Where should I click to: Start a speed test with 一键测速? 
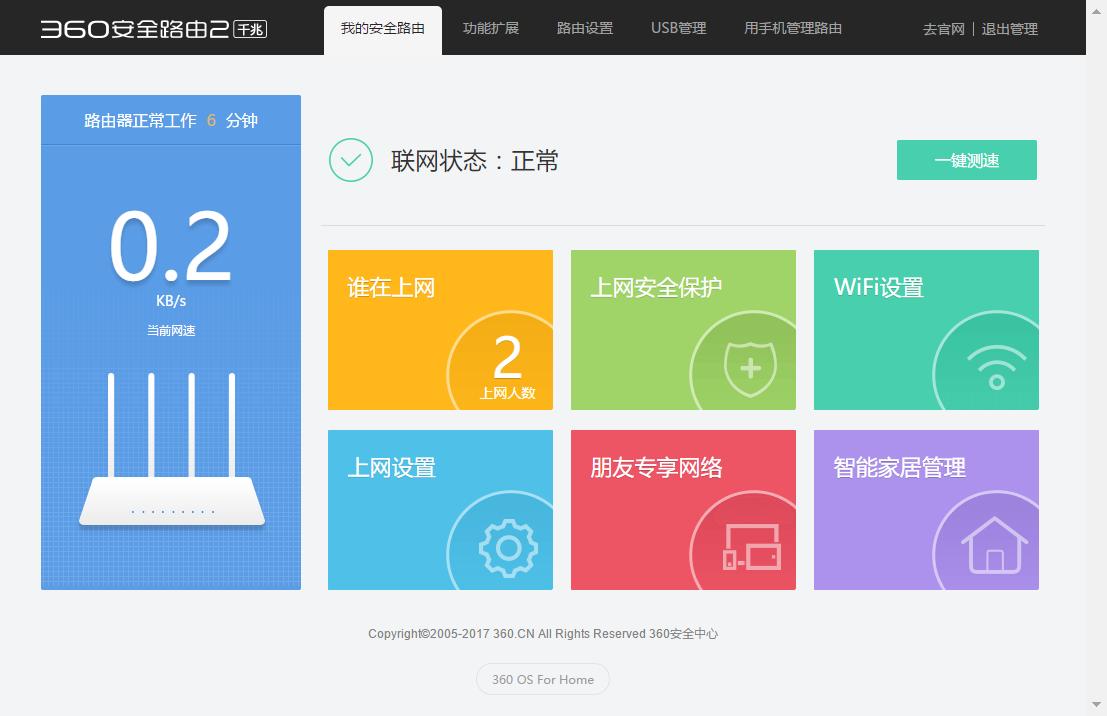point(966,159)
